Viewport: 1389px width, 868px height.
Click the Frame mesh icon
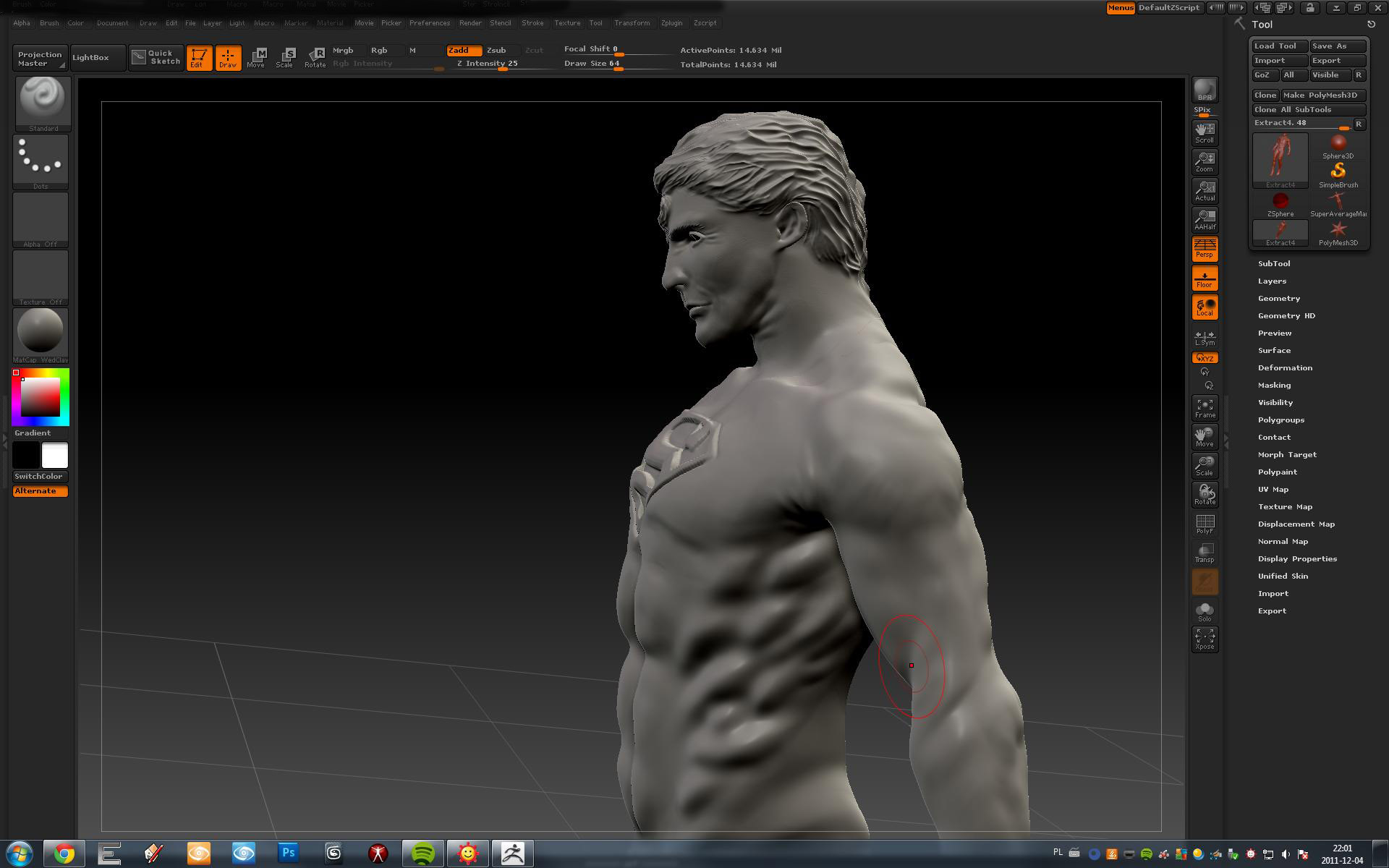click(x=1205, y=408)
